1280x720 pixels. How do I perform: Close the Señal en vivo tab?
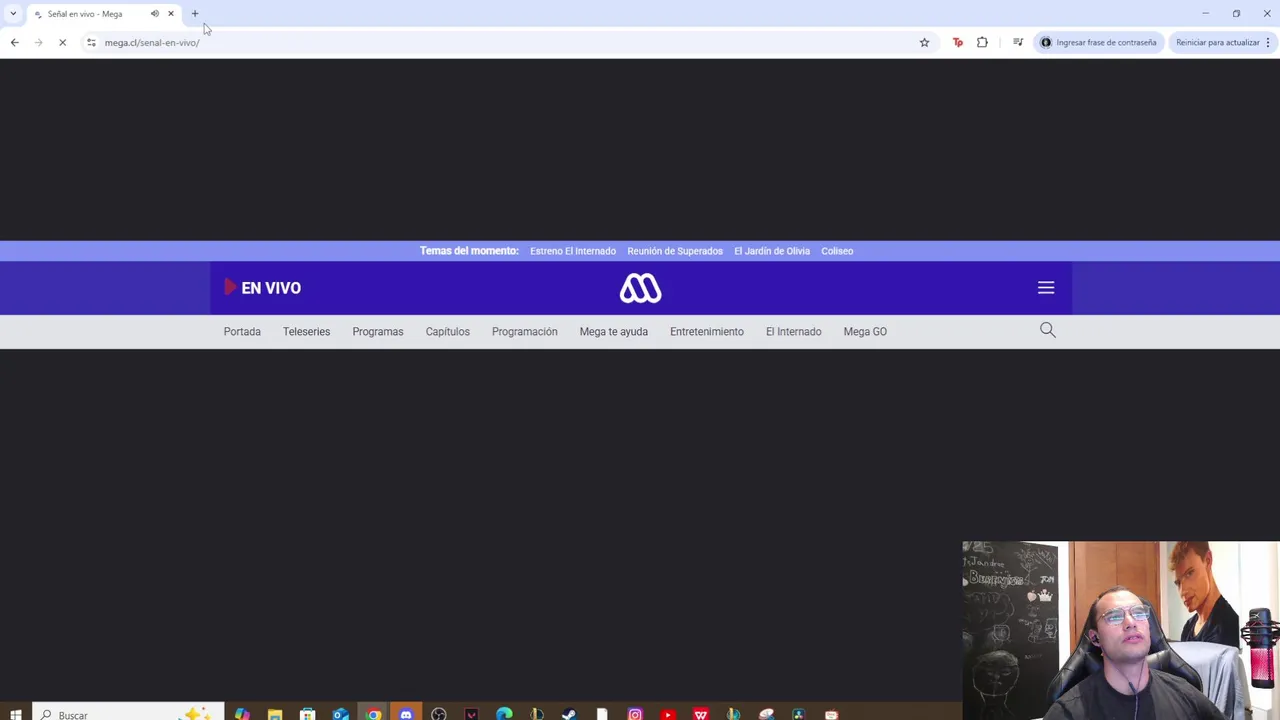(x=171, y=14)
